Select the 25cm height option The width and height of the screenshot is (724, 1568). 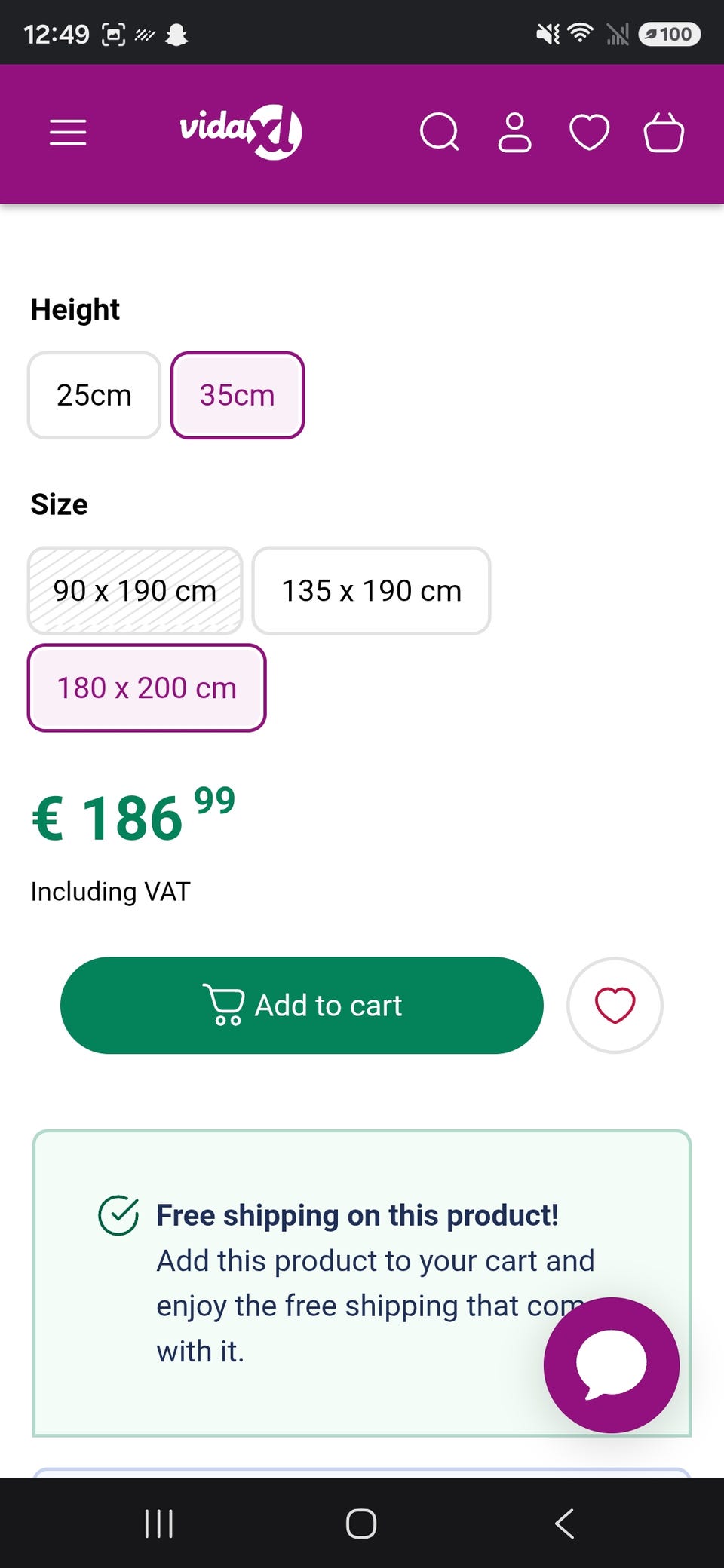(x=94, y=395)
